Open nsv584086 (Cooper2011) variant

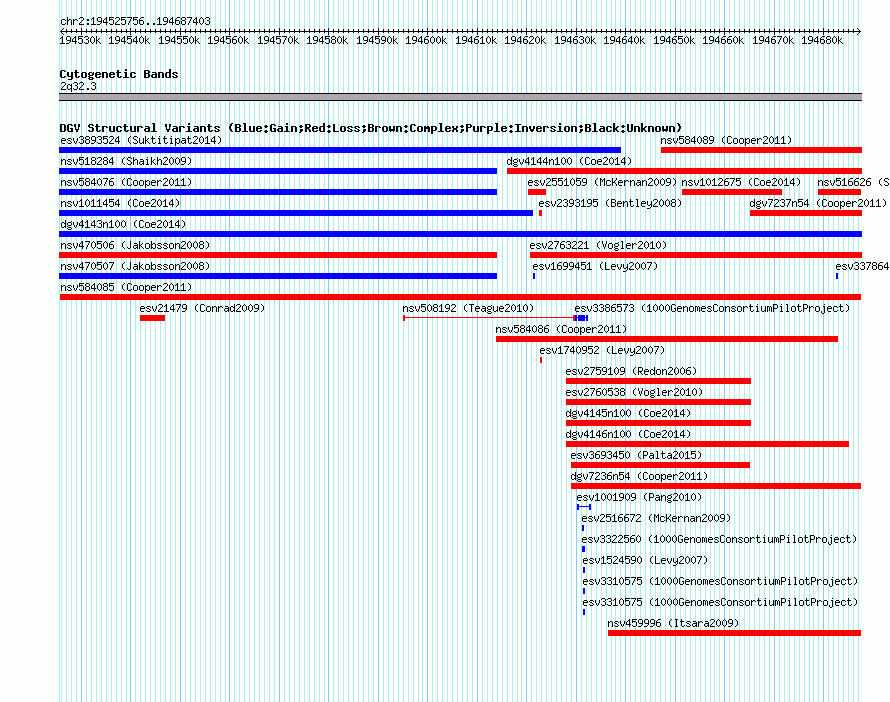coord(561,329)
